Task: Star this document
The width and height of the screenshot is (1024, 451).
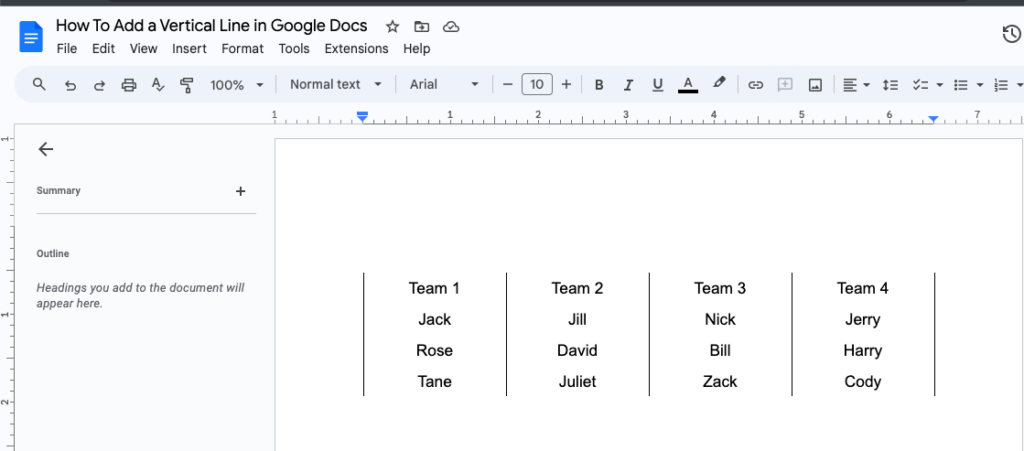Action: coord(392,26)
